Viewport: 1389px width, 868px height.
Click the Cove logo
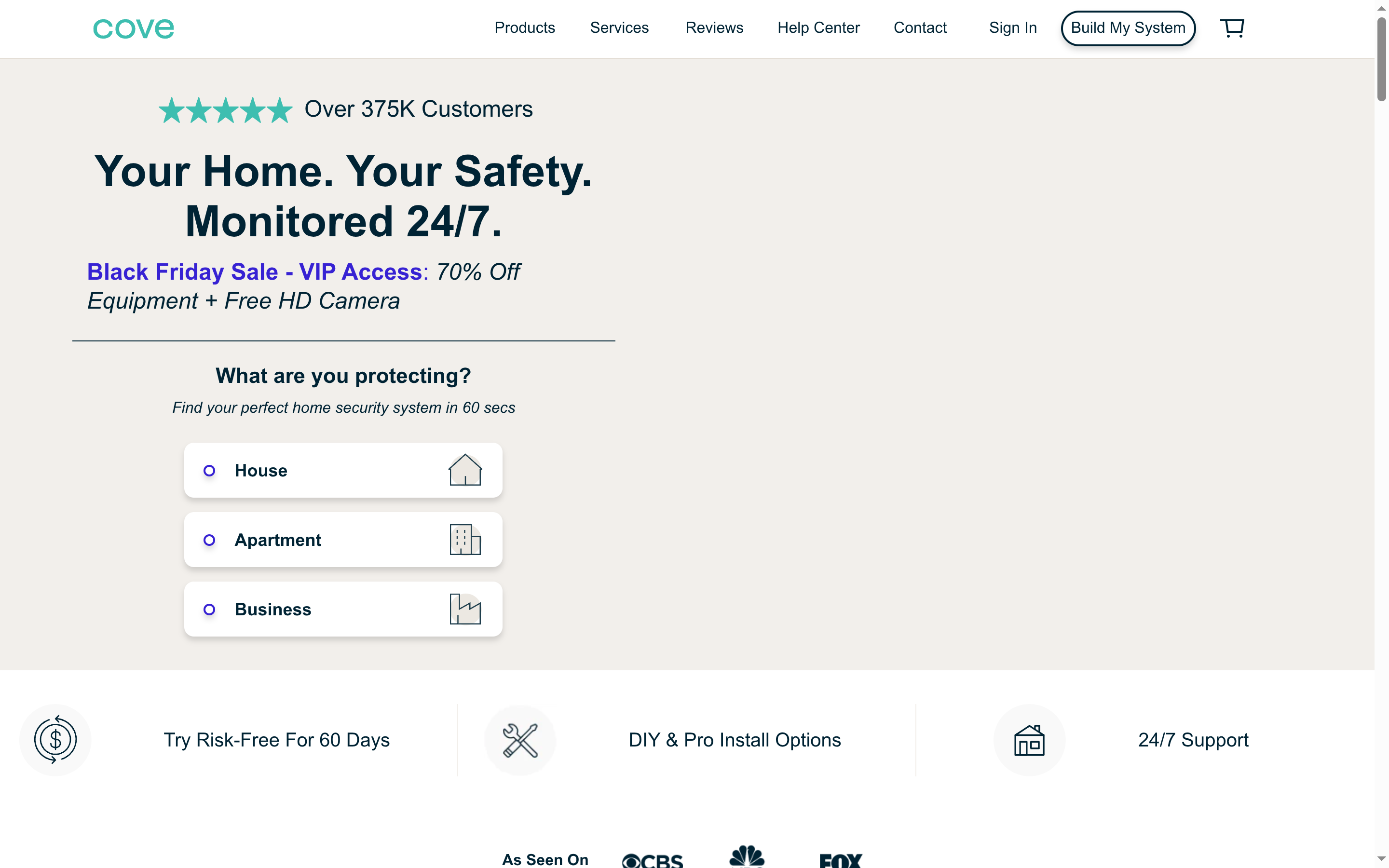[133, 27]
